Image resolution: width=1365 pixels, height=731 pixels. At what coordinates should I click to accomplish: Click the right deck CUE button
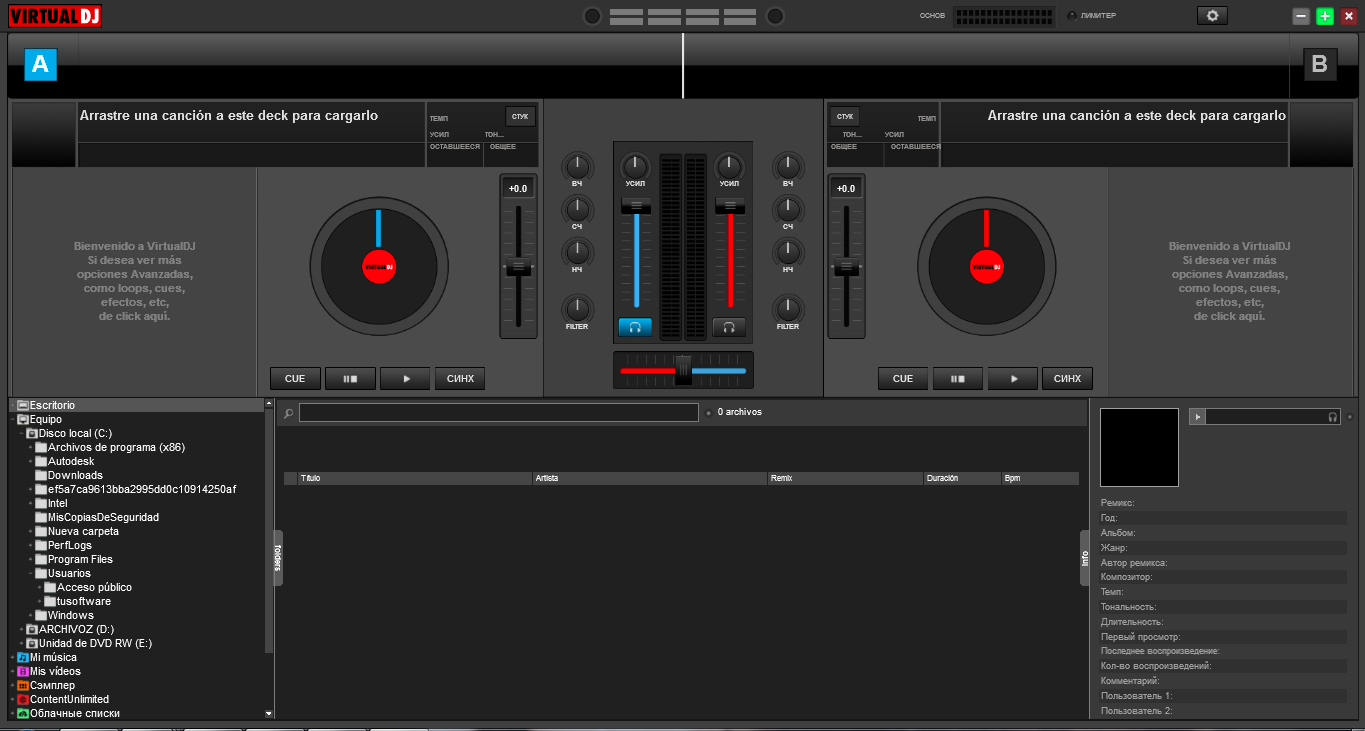(903, 379)
